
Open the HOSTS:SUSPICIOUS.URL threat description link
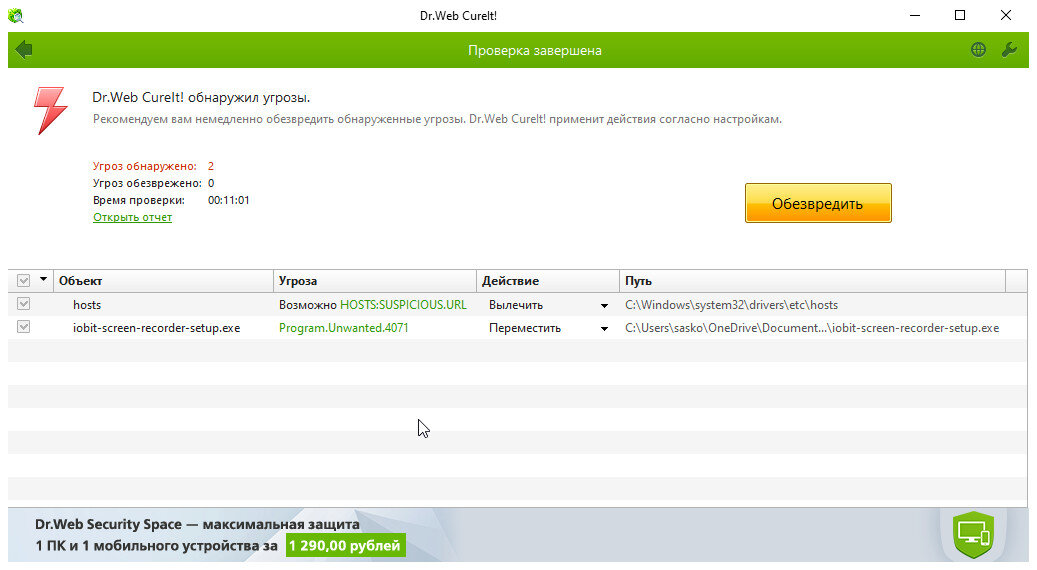pos(403,305)
